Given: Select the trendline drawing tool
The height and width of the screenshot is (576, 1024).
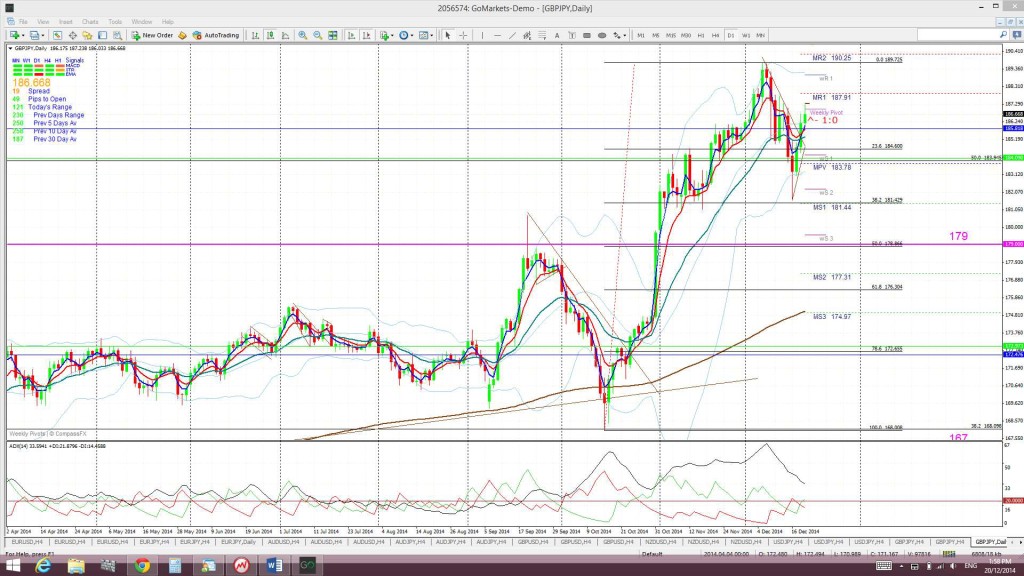Looking at the screenshot, I should coord(513,35).
